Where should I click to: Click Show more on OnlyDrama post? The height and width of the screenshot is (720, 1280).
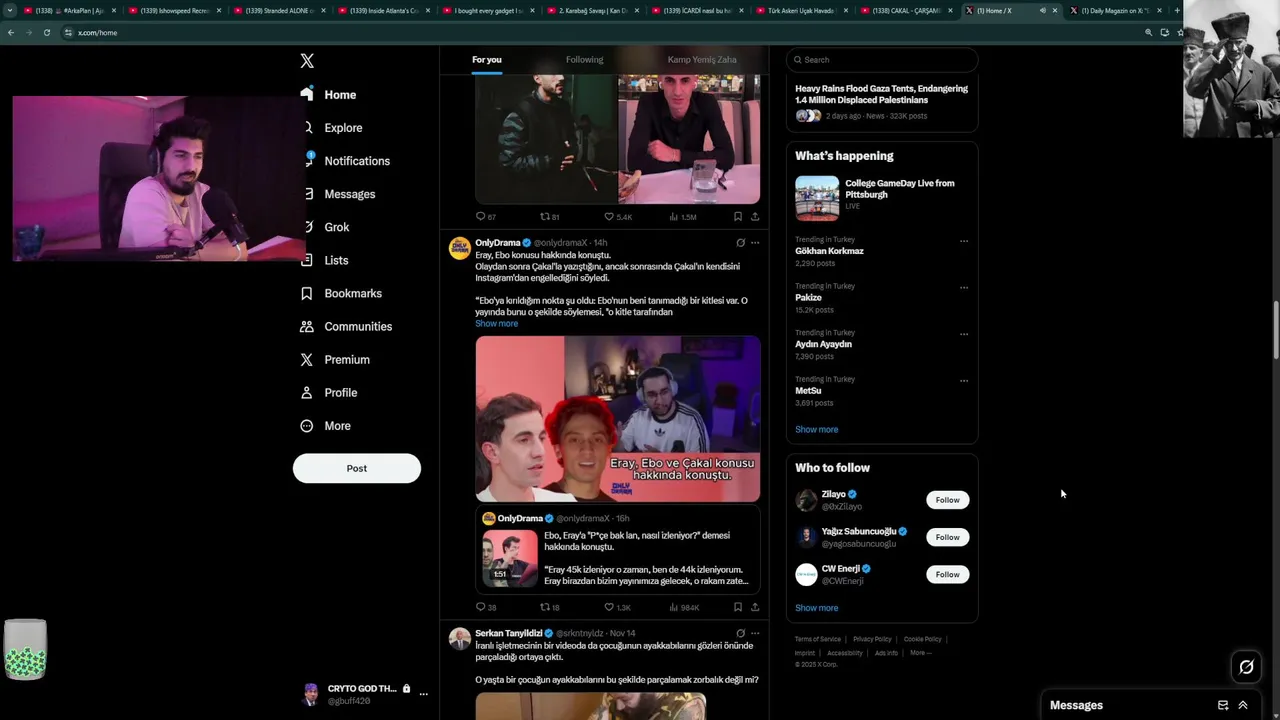tap(497, 324)
